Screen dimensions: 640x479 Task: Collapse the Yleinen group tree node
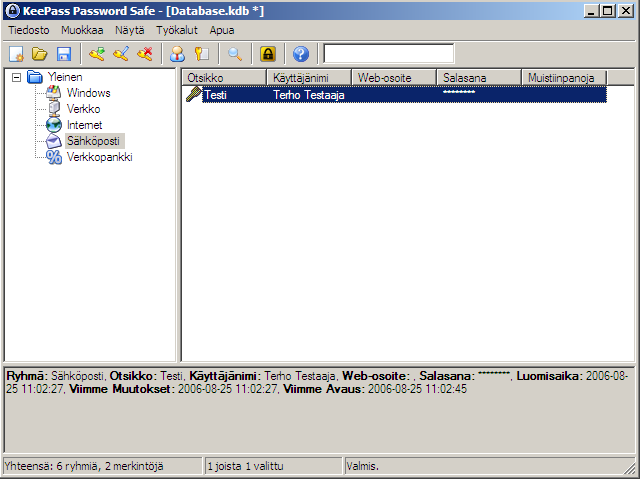click(x=16, y=77)
